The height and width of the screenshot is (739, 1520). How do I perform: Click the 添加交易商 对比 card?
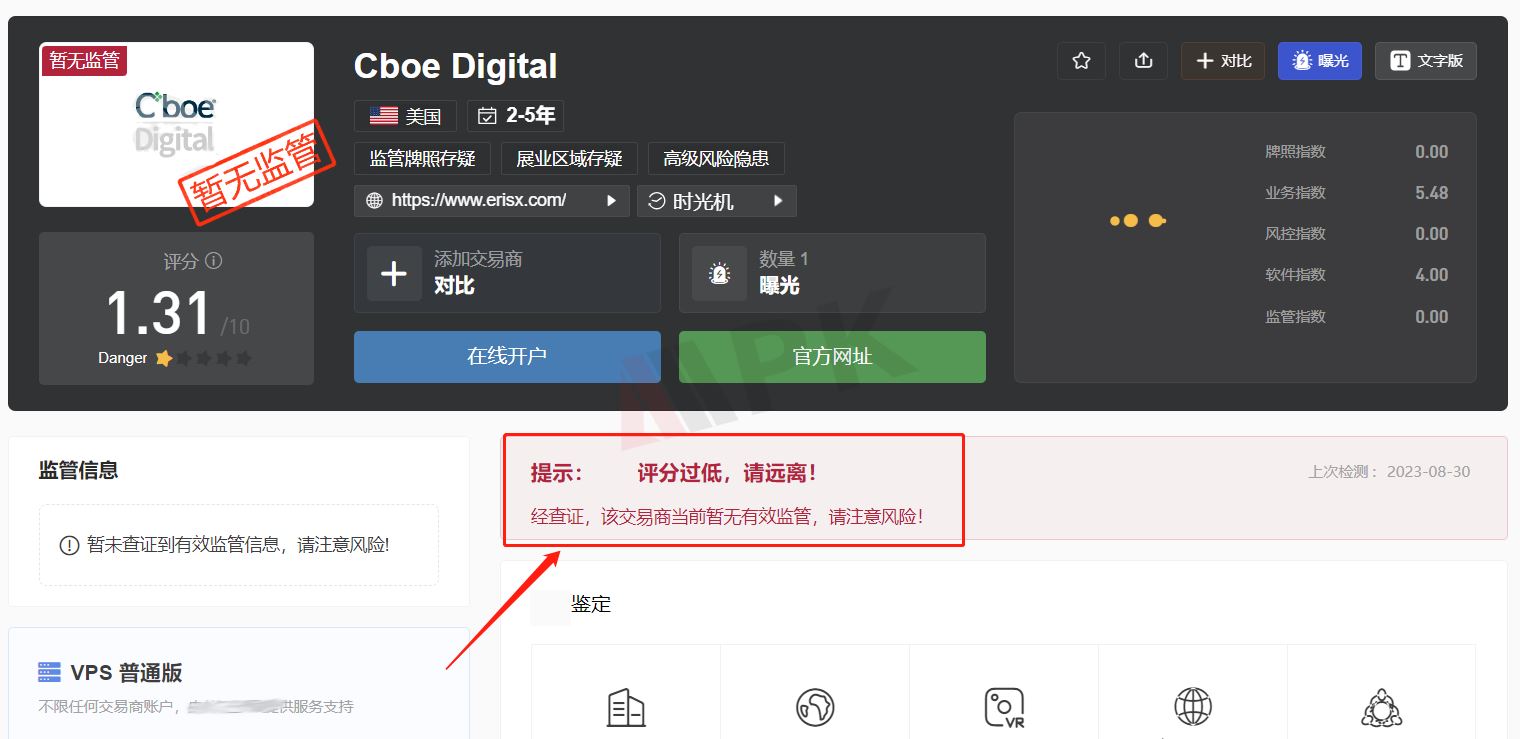507,273
